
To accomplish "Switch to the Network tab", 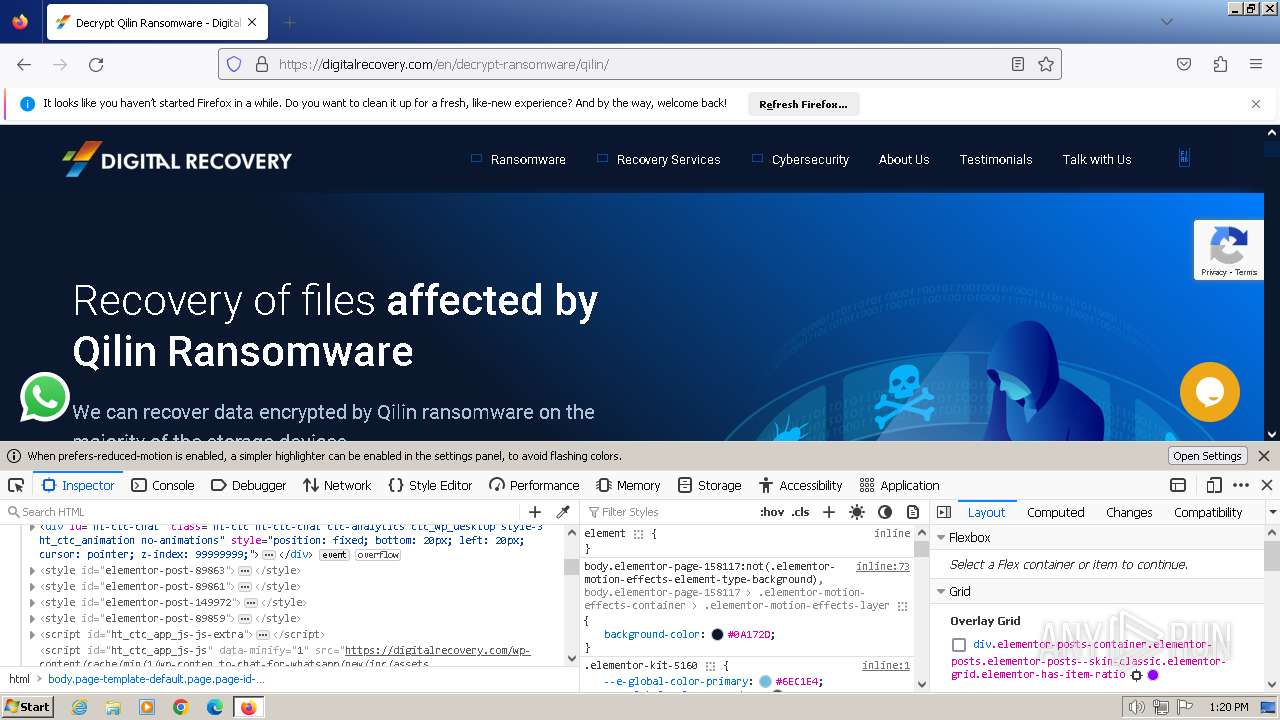I will click(336, 485).
